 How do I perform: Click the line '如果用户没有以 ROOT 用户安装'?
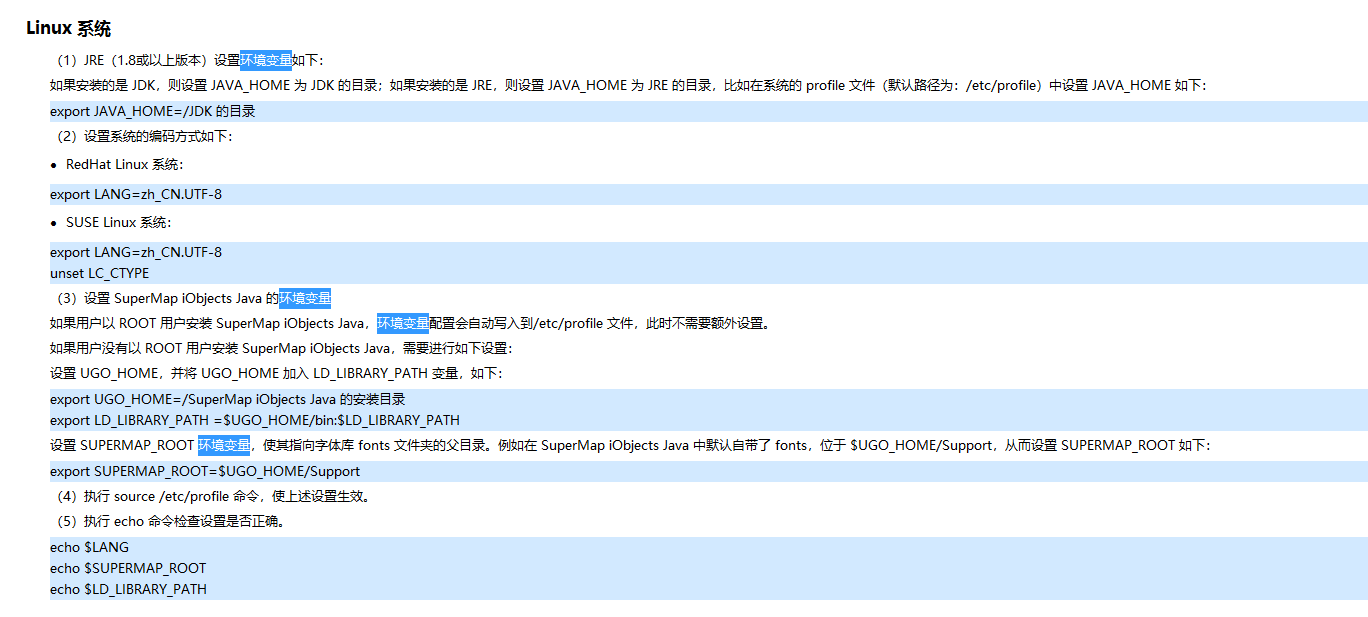pos(281,348)
